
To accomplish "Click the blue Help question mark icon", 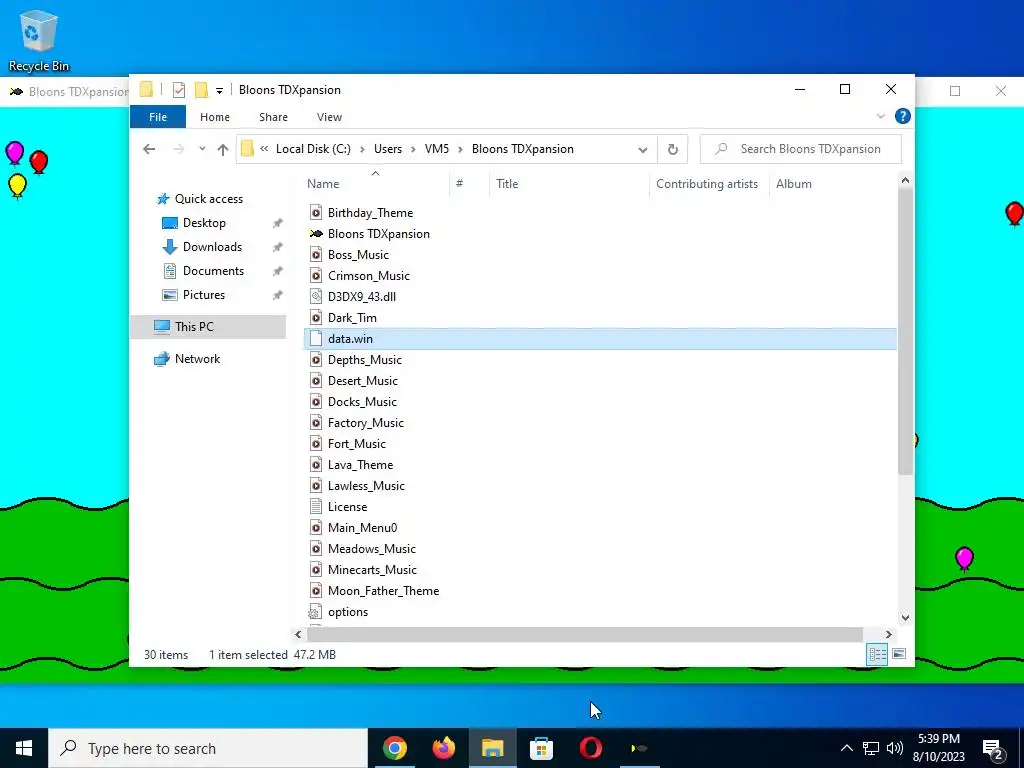I will 903,116.
